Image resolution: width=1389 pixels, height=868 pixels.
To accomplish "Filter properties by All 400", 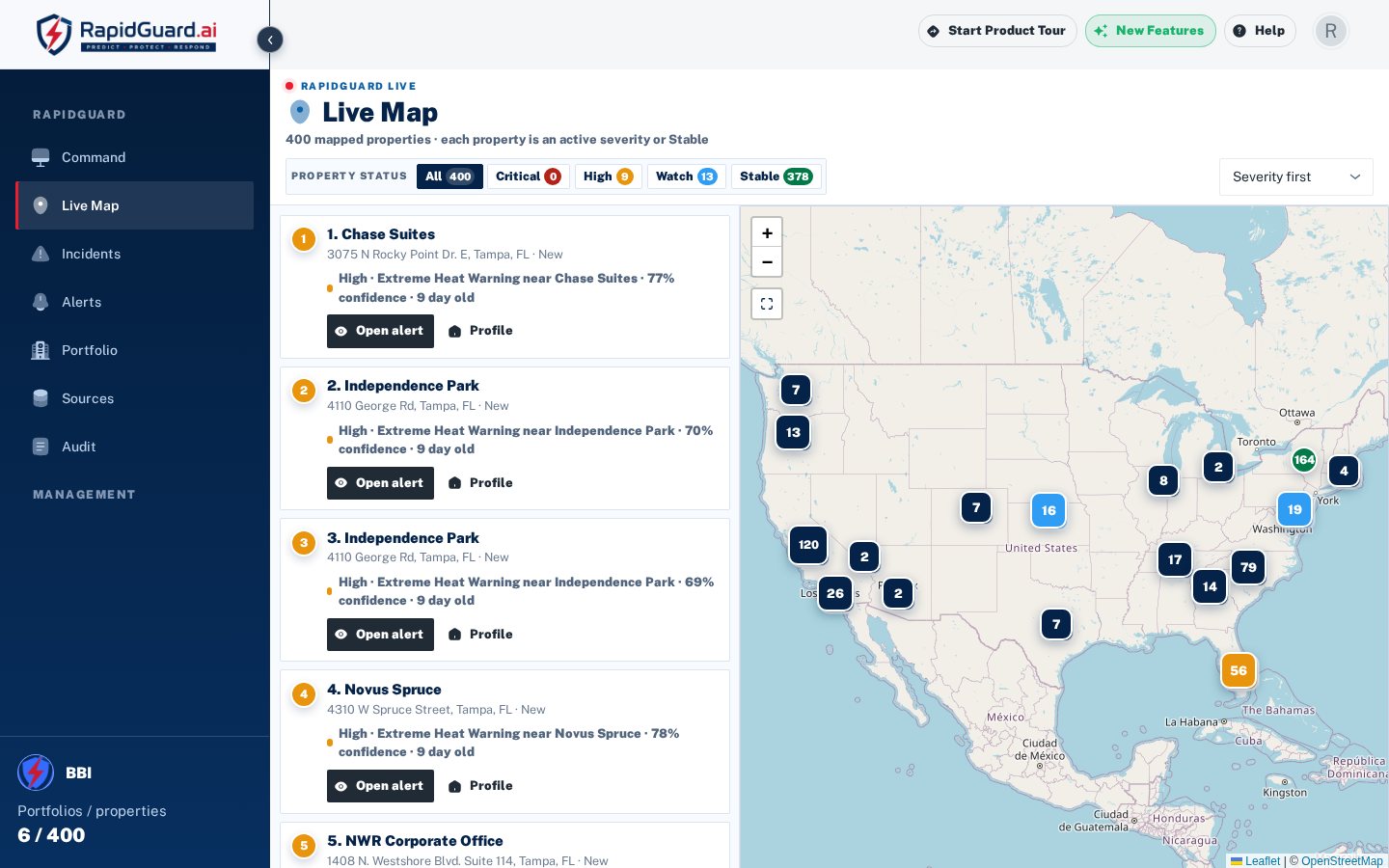I will tap(449, 176).
